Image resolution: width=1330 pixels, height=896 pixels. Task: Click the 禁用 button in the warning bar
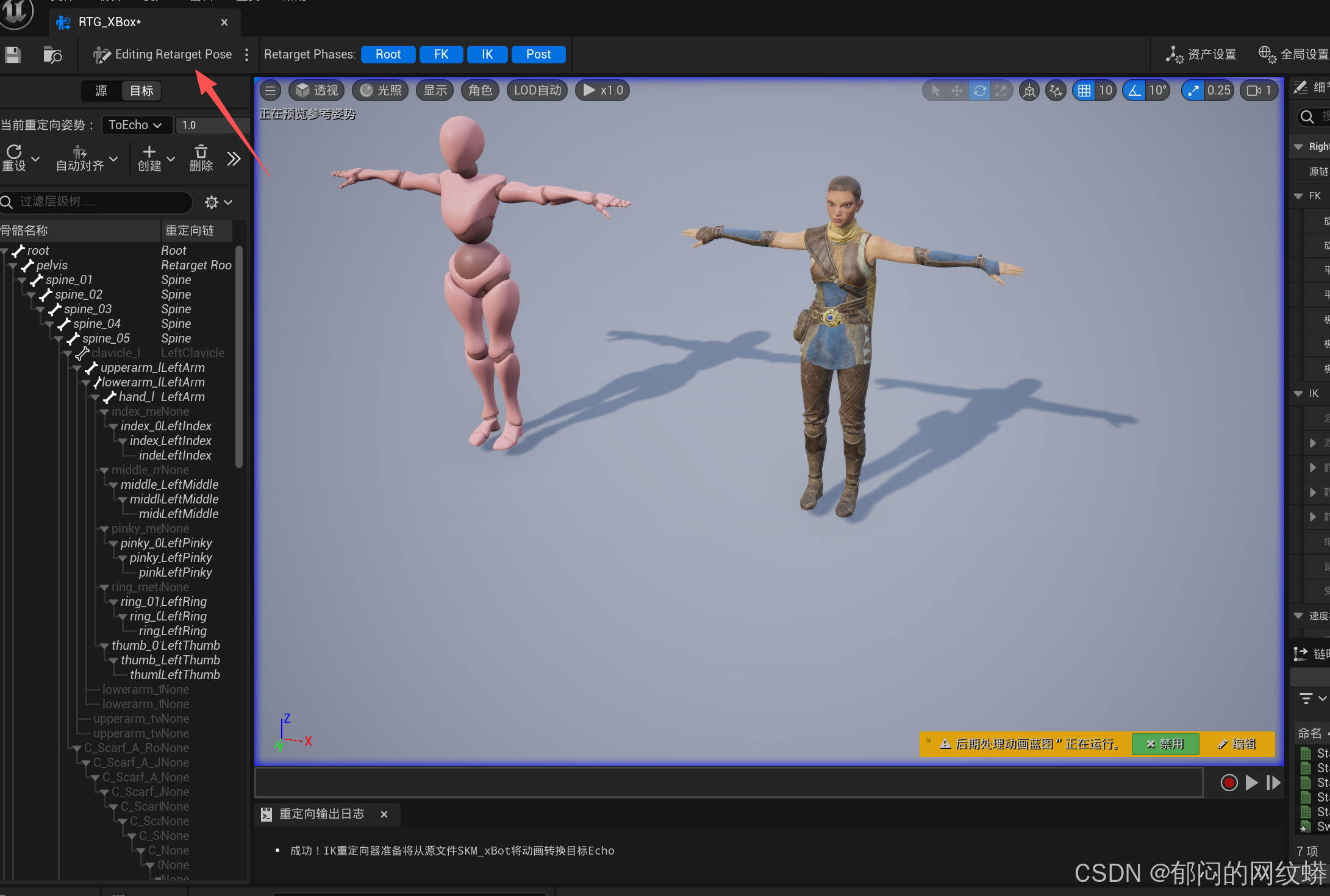tap(1165, 744)
